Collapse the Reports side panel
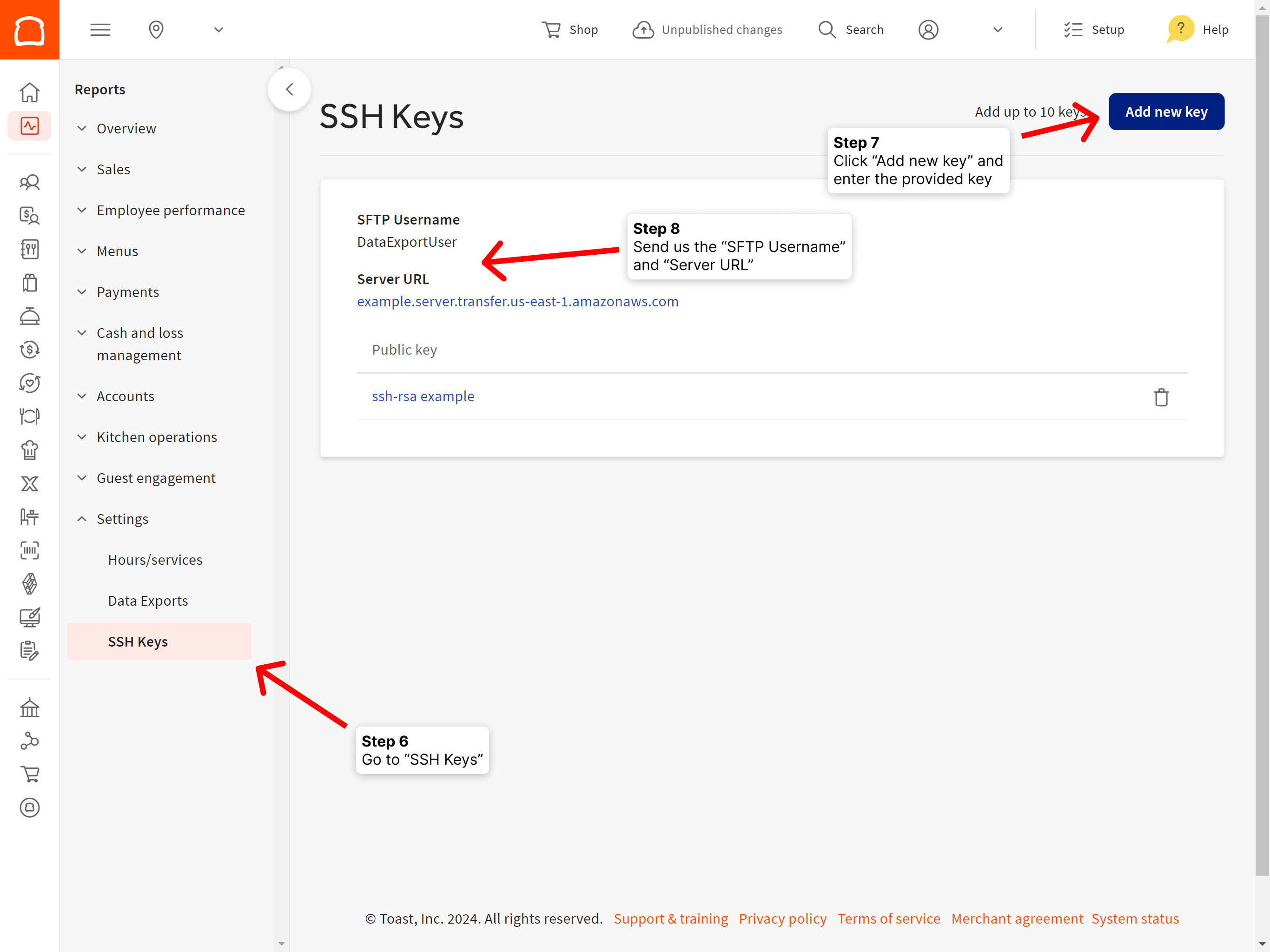Image resolution: width=1270 pixels, height=952 pixels. point(289,90)
